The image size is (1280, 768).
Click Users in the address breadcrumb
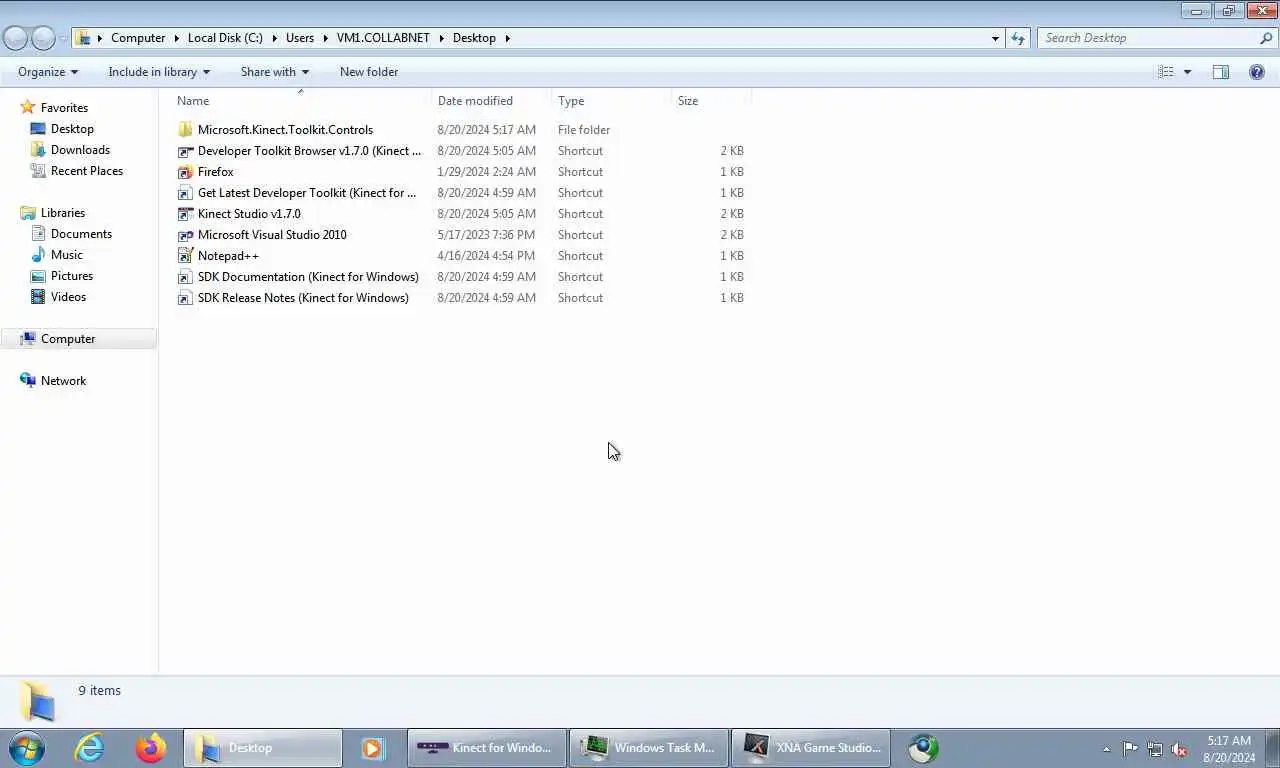pos(300,38)
